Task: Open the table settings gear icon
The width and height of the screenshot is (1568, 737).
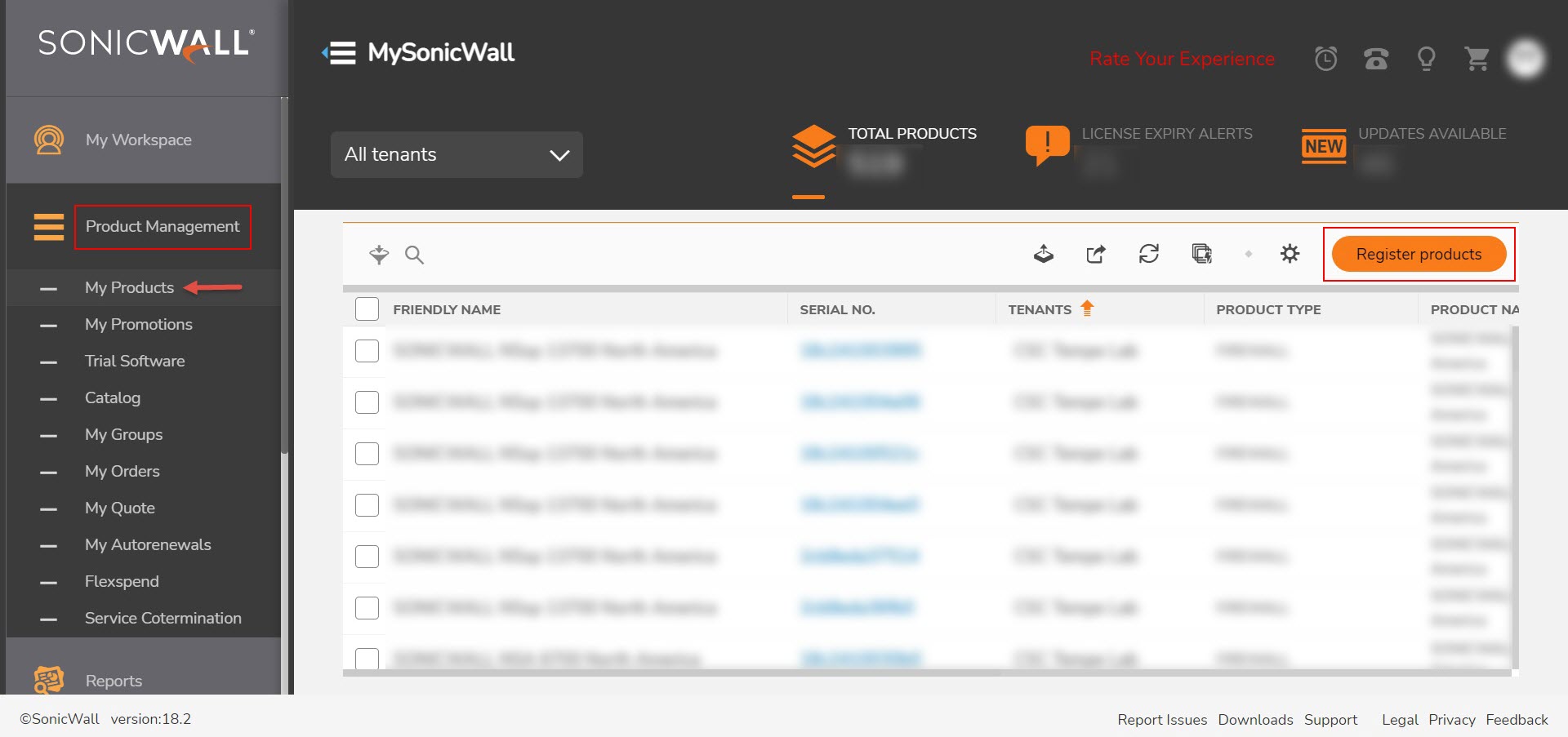Action: (1290, 254)
